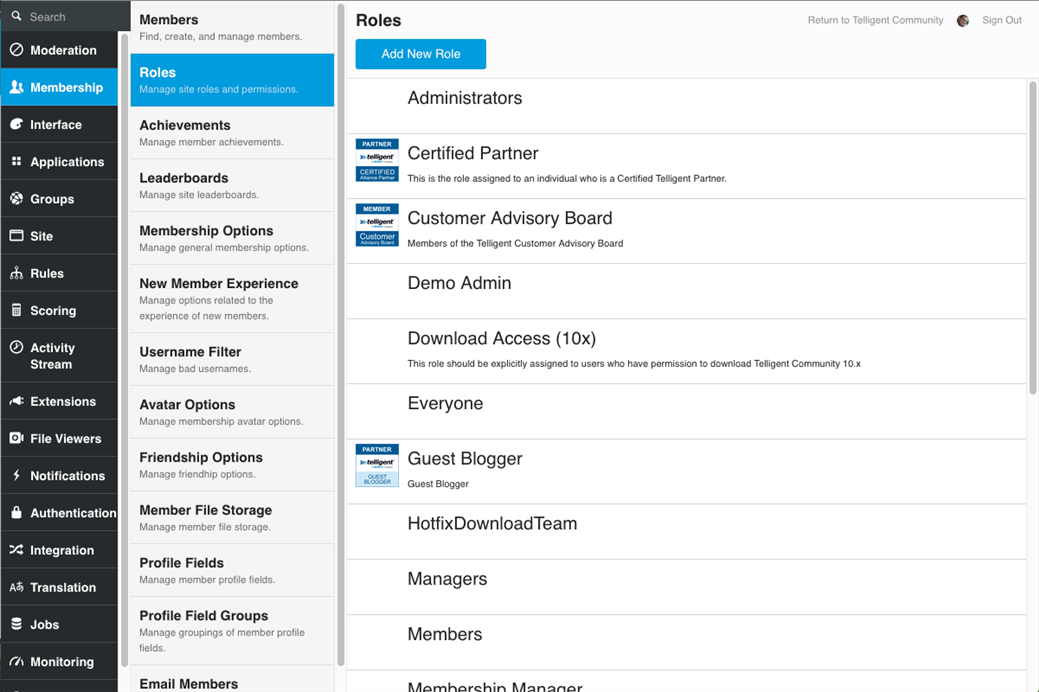
Task: Click the search magnifier icon
Action: tap(17, 16)
